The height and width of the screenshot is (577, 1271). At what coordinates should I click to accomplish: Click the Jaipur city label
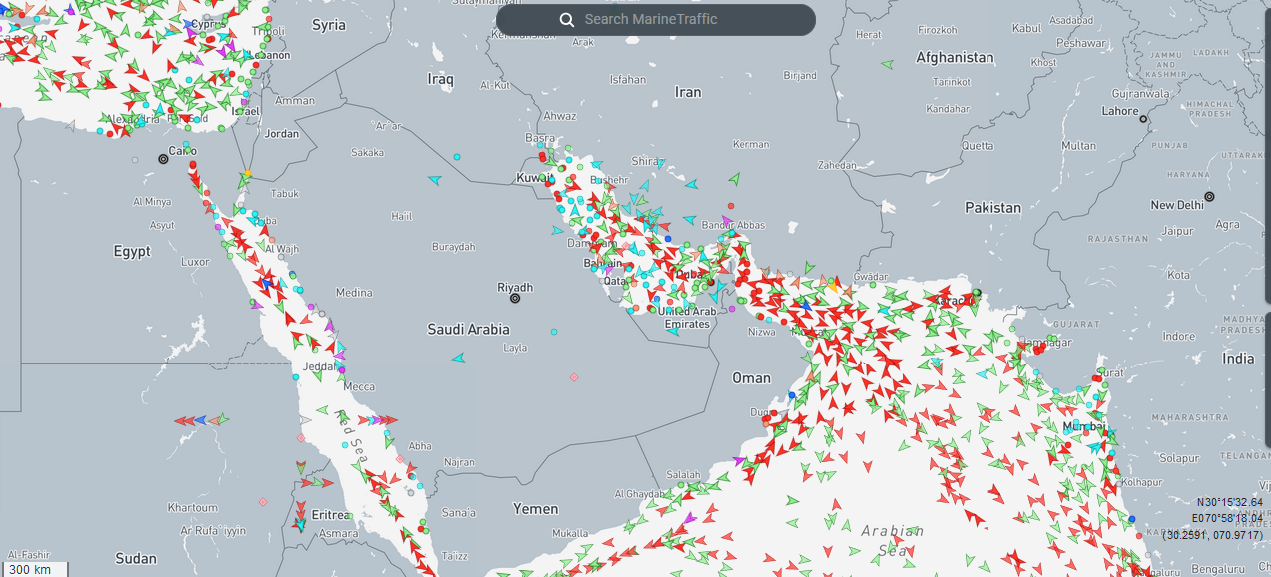(1176, 231)
